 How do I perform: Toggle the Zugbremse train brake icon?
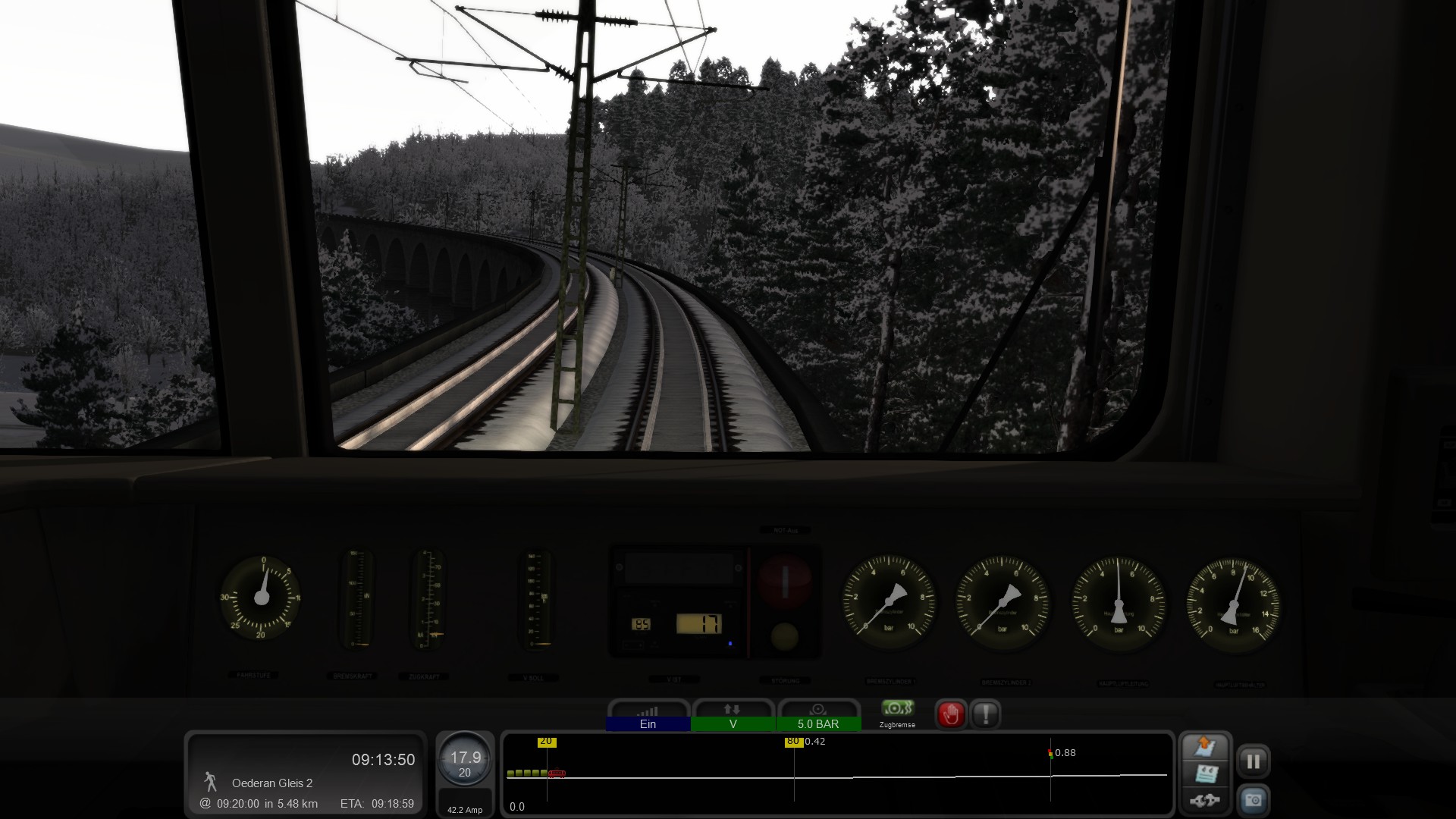pyautogui.click(x=897, y=709)
